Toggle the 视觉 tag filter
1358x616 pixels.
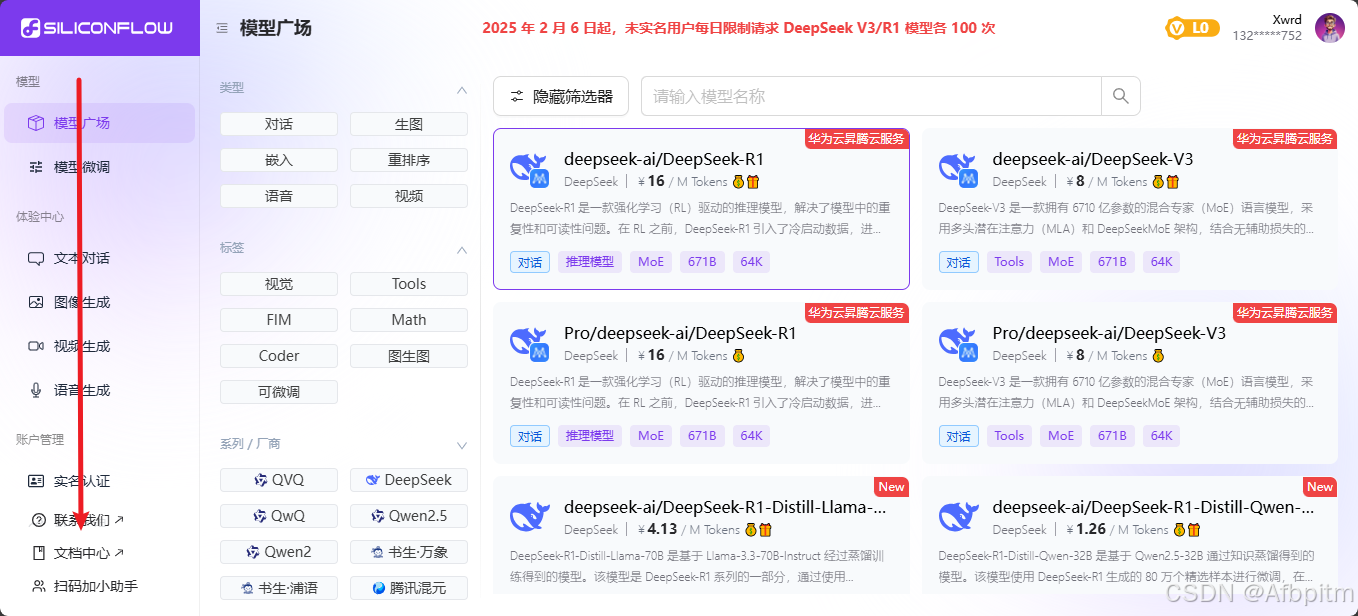[x=279, y=284]
